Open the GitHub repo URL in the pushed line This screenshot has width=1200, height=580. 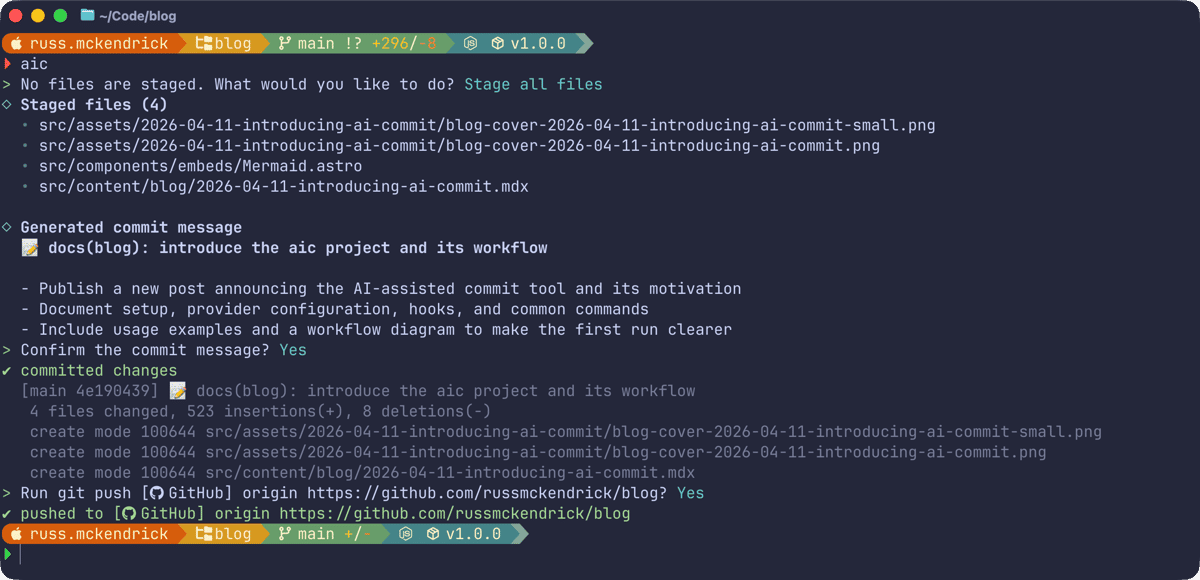(455, 514)
